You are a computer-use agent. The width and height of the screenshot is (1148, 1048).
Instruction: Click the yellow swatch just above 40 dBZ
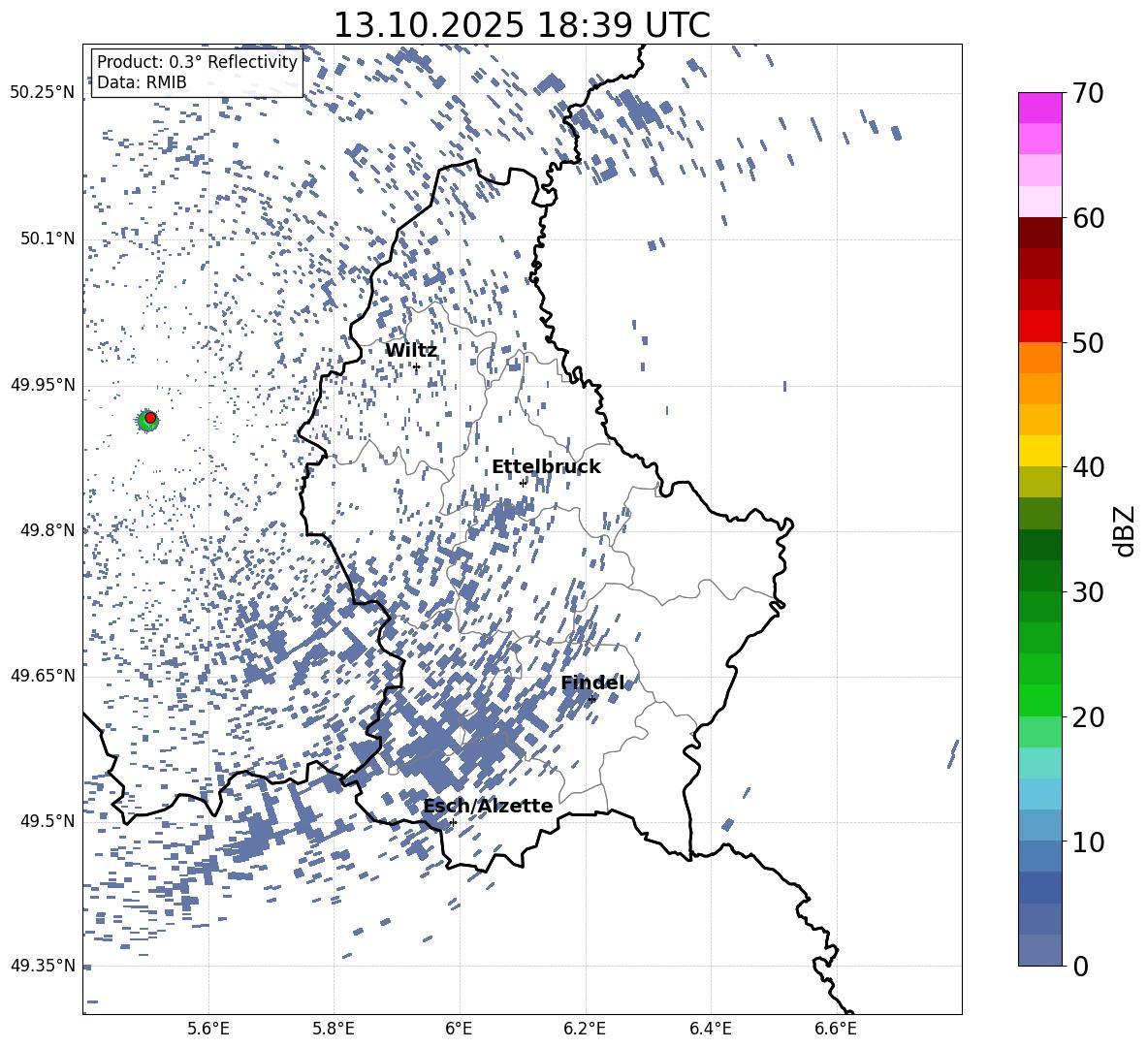(x=1040, y=451)
